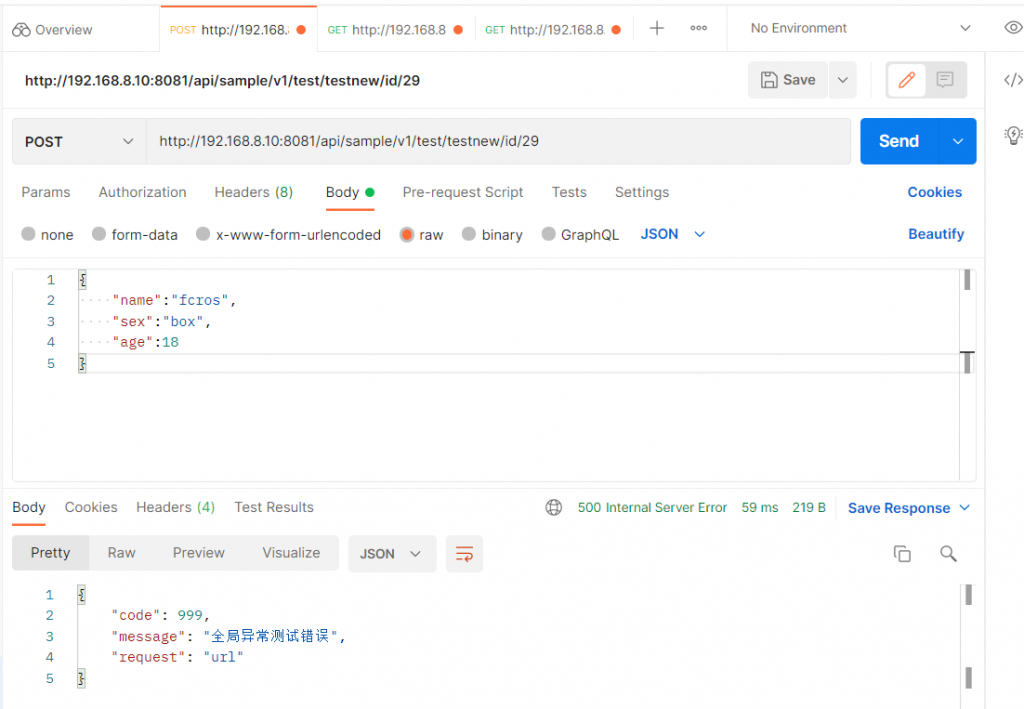Click the network globe icon

pyautogui.click(x=554, y=507)
